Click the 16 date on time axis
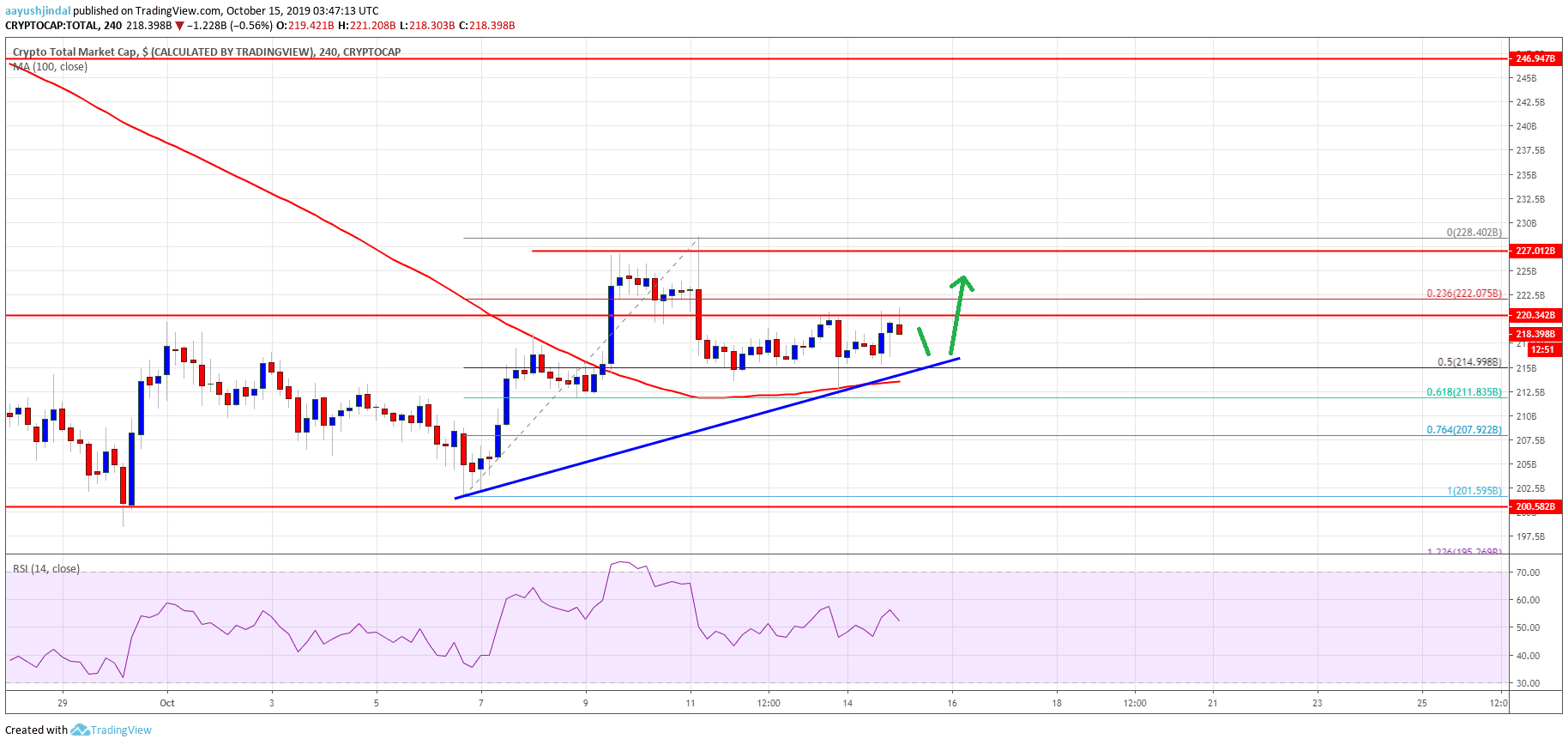The width and height of the screenshot is (1568, 745). [952, 703]
